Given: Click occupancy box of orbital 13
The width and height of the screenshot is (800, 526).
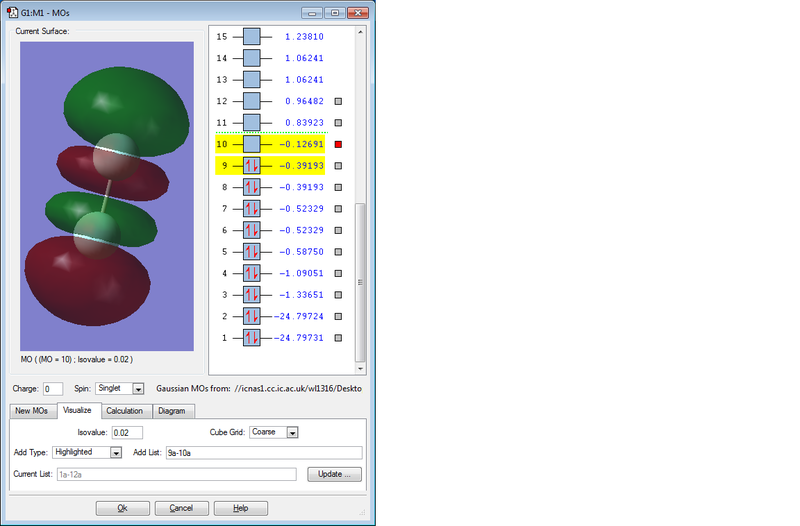Looking at the screenshot, I should coord(252,80).
